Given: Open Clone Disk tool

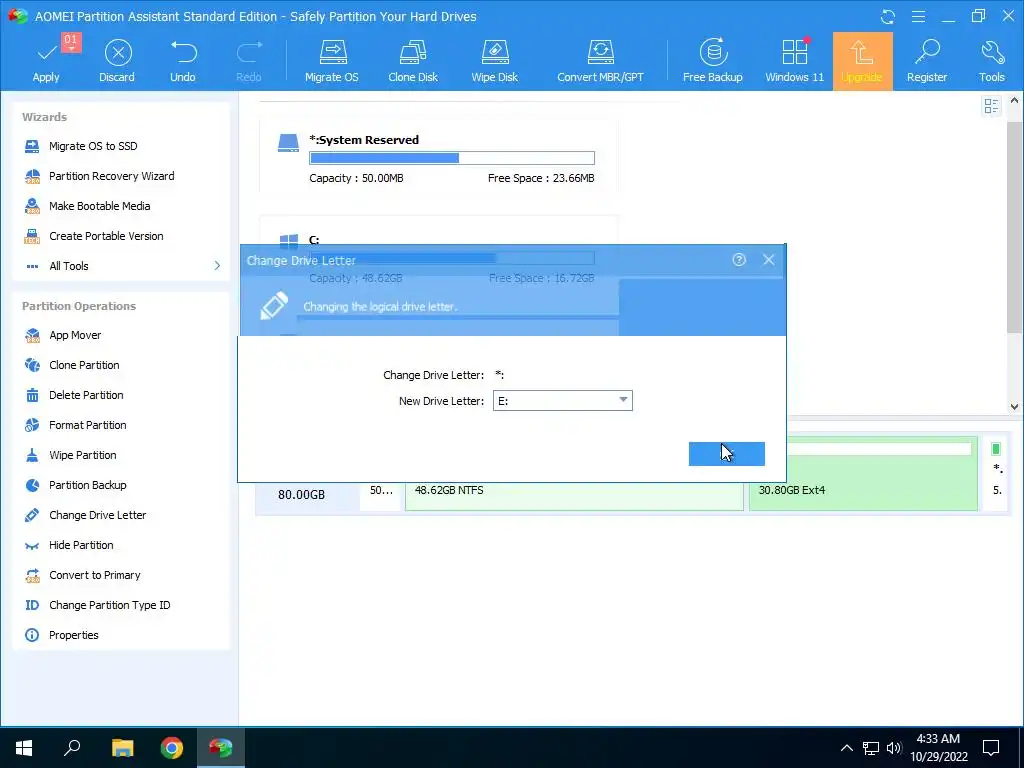Looking at the screenshot, I should (x=413, y=60).
